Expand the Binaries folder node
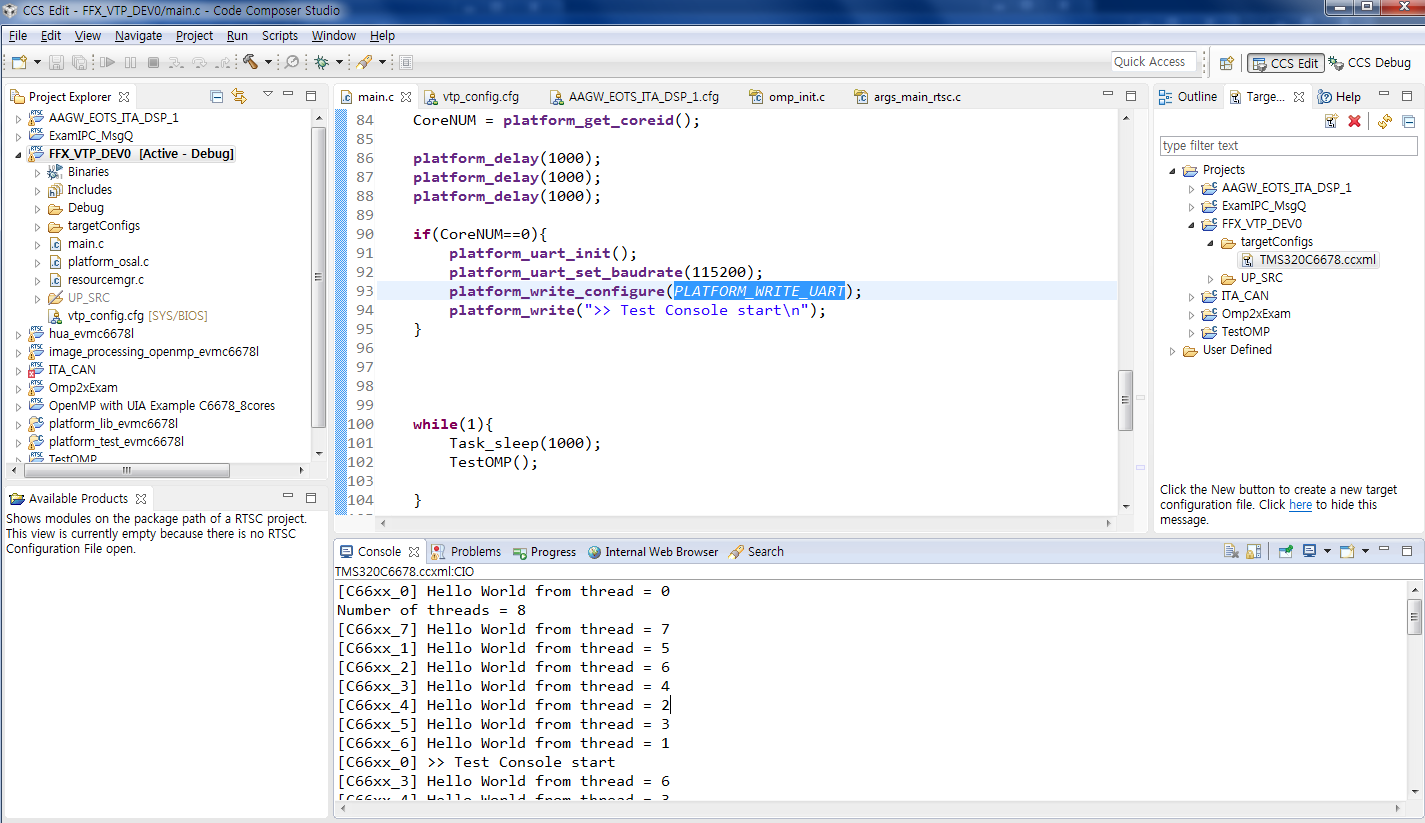The width and height of the screenshot is (1425, 823). 38,172
